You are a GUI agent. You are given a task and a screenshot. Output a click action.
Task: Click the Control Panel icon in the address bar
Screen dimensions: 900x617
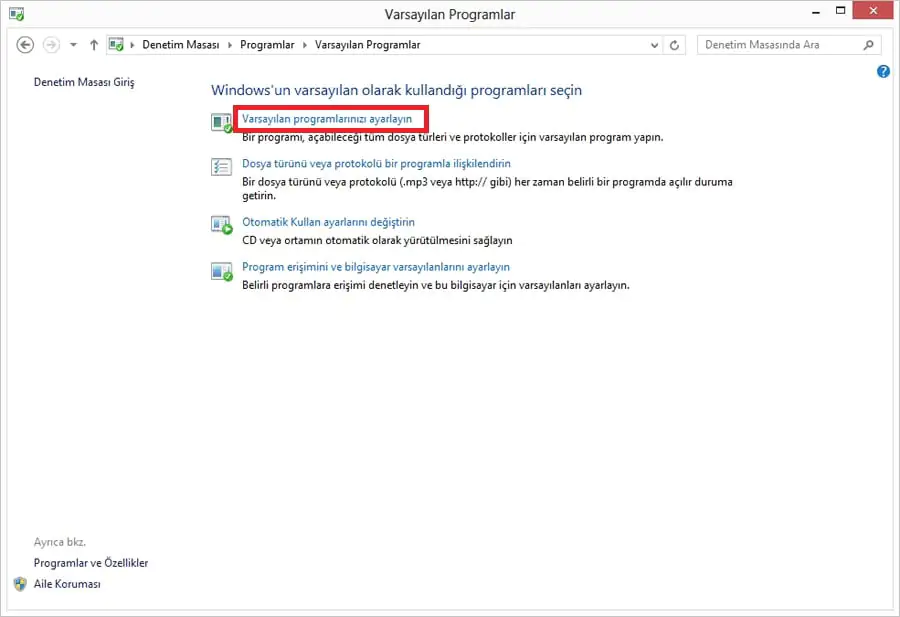116,44
